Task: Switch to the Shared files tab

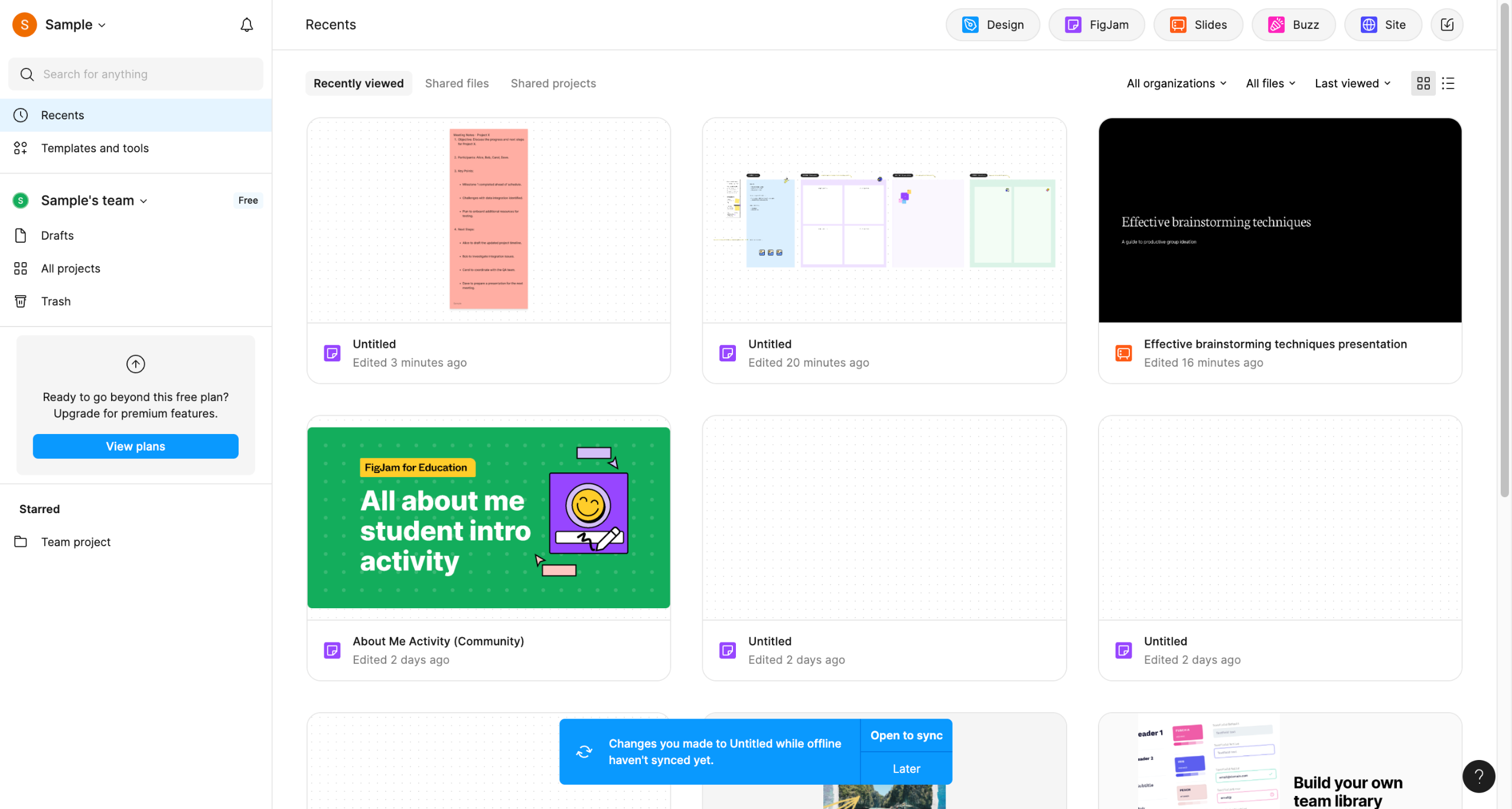Action: tap(457, 83)
